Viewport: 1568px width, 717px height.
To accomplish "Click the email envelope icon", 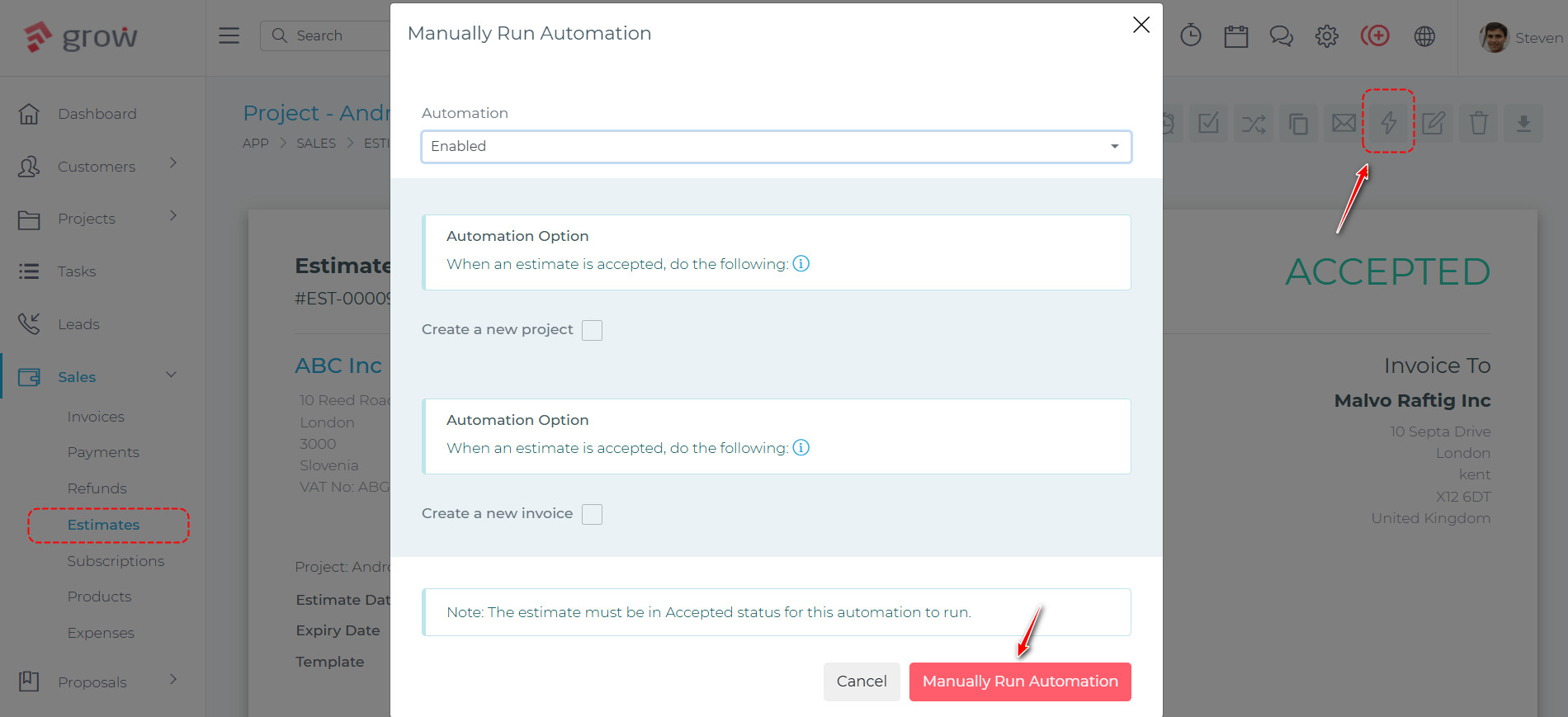I will pyautogui.click(x=1344, y=124).
